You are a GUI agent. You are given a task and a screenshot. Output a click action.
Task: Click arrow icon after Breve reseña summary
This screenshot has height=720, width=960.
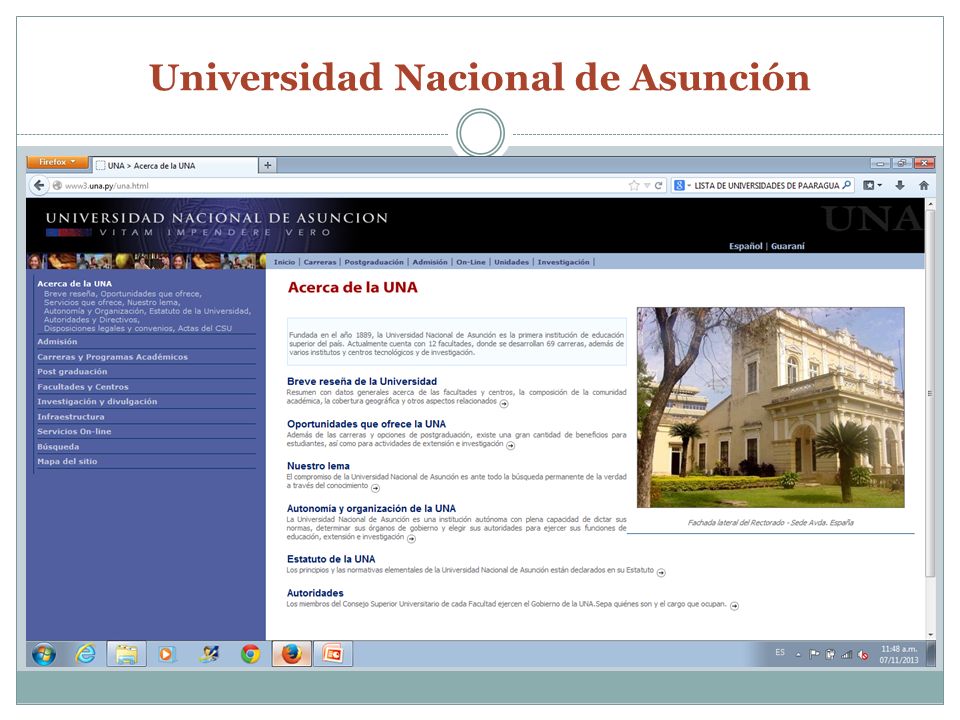[x=504, y=403]
